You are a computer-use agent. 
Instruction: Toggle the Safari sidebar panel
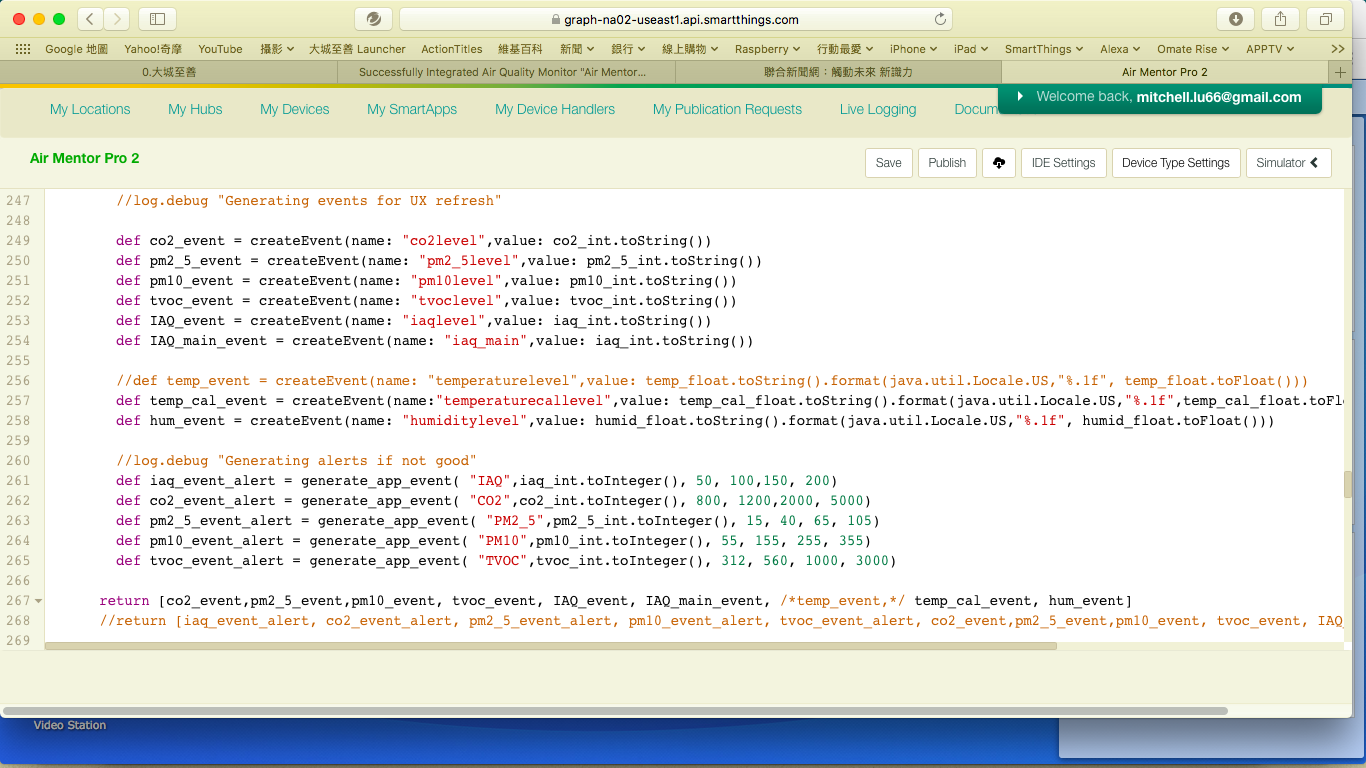pyautogui.click(x=157, y=19)
